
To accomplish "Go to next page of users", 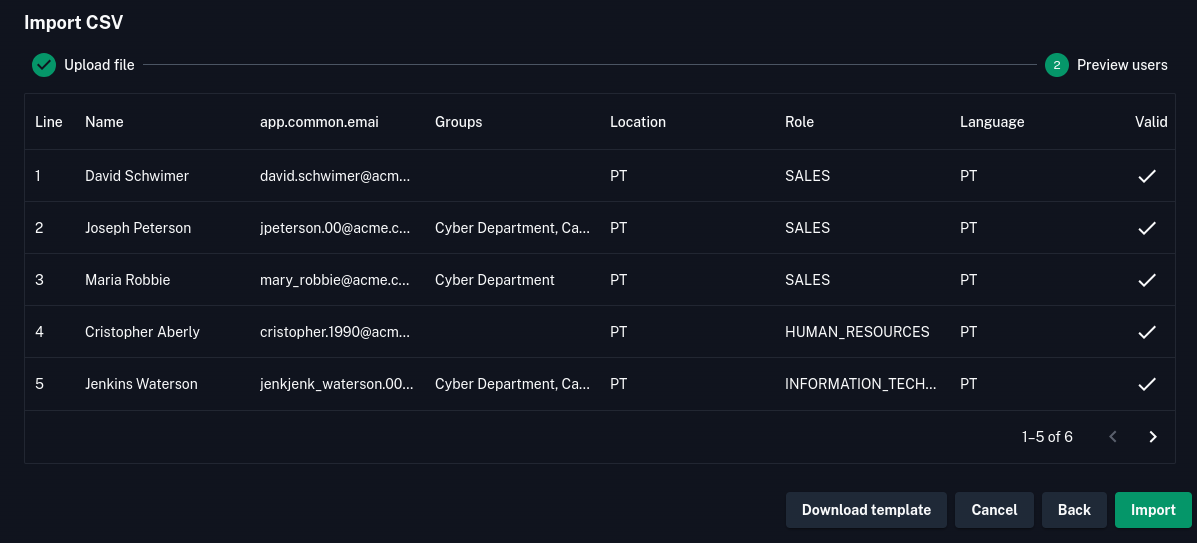I will point(1153,437).
